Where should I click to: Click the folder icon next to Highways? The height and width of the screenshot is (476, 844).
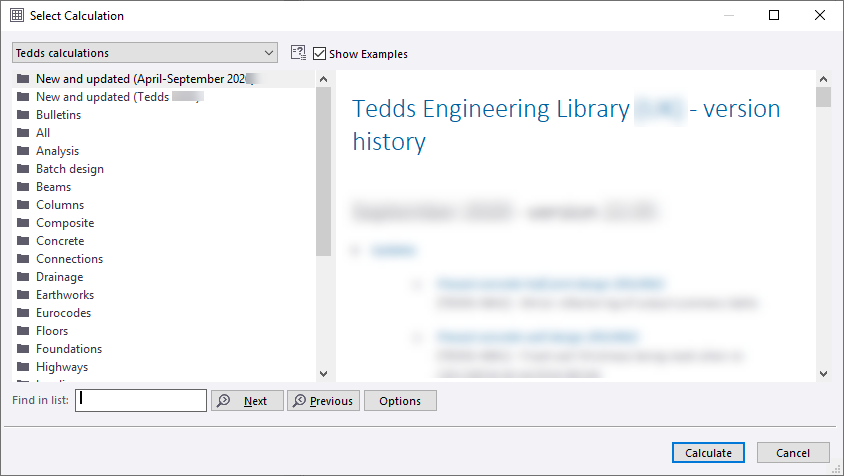23,367
